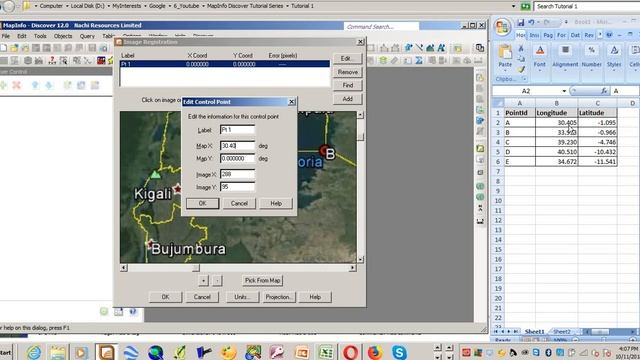Screen dimensions: 640x360
Task: Click the Projection button
Action: click(x=279, y=297)
